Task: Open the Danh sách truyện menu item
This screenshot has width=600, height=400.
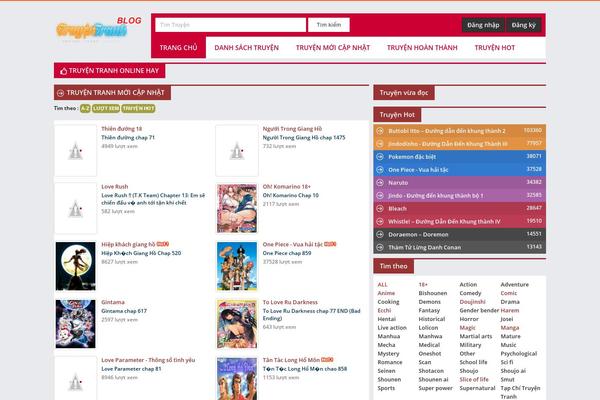Action: click(246, 47)
